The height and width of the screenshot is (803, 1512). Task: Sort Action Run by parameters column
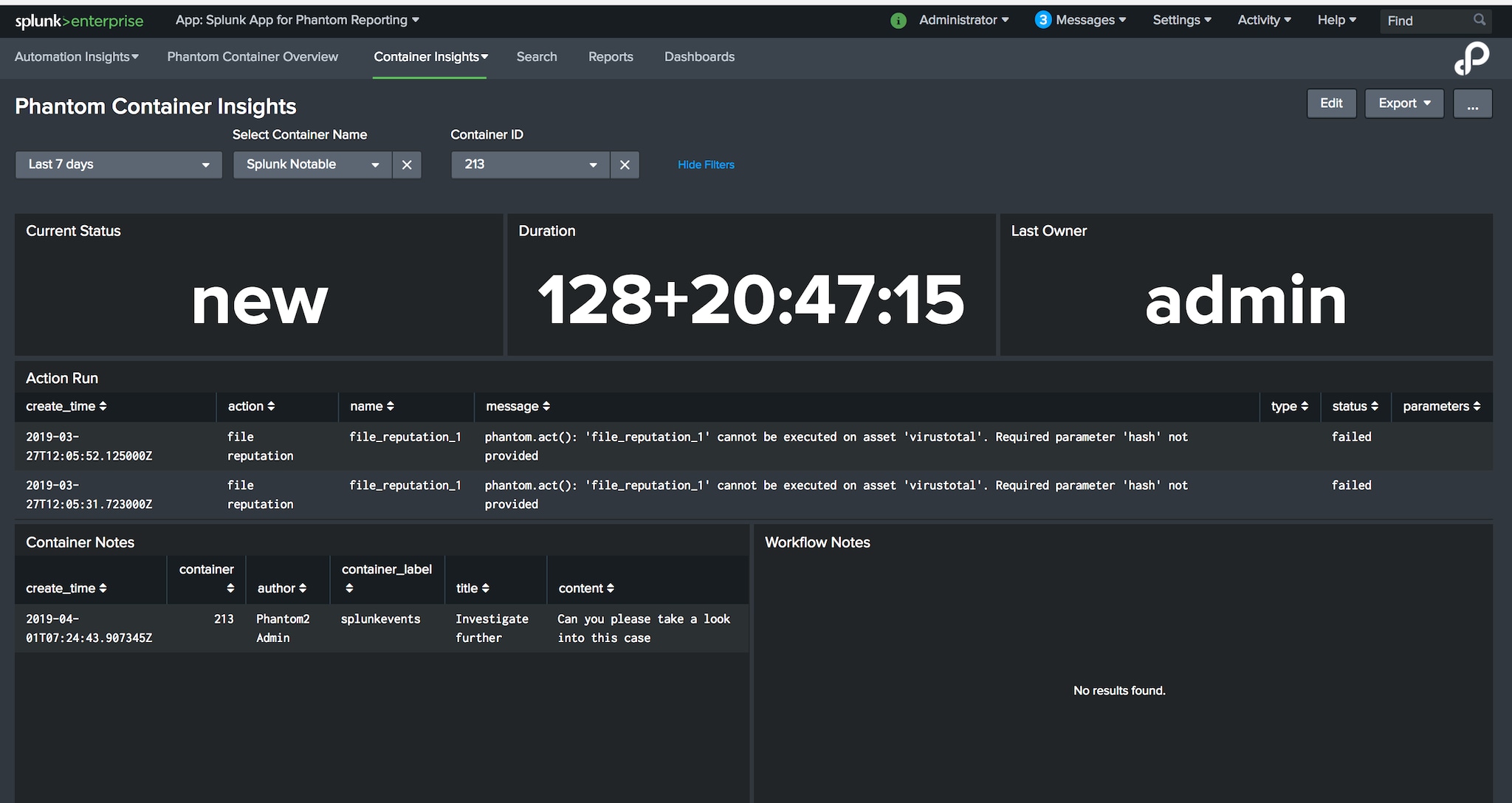[x=1441, y=406]
